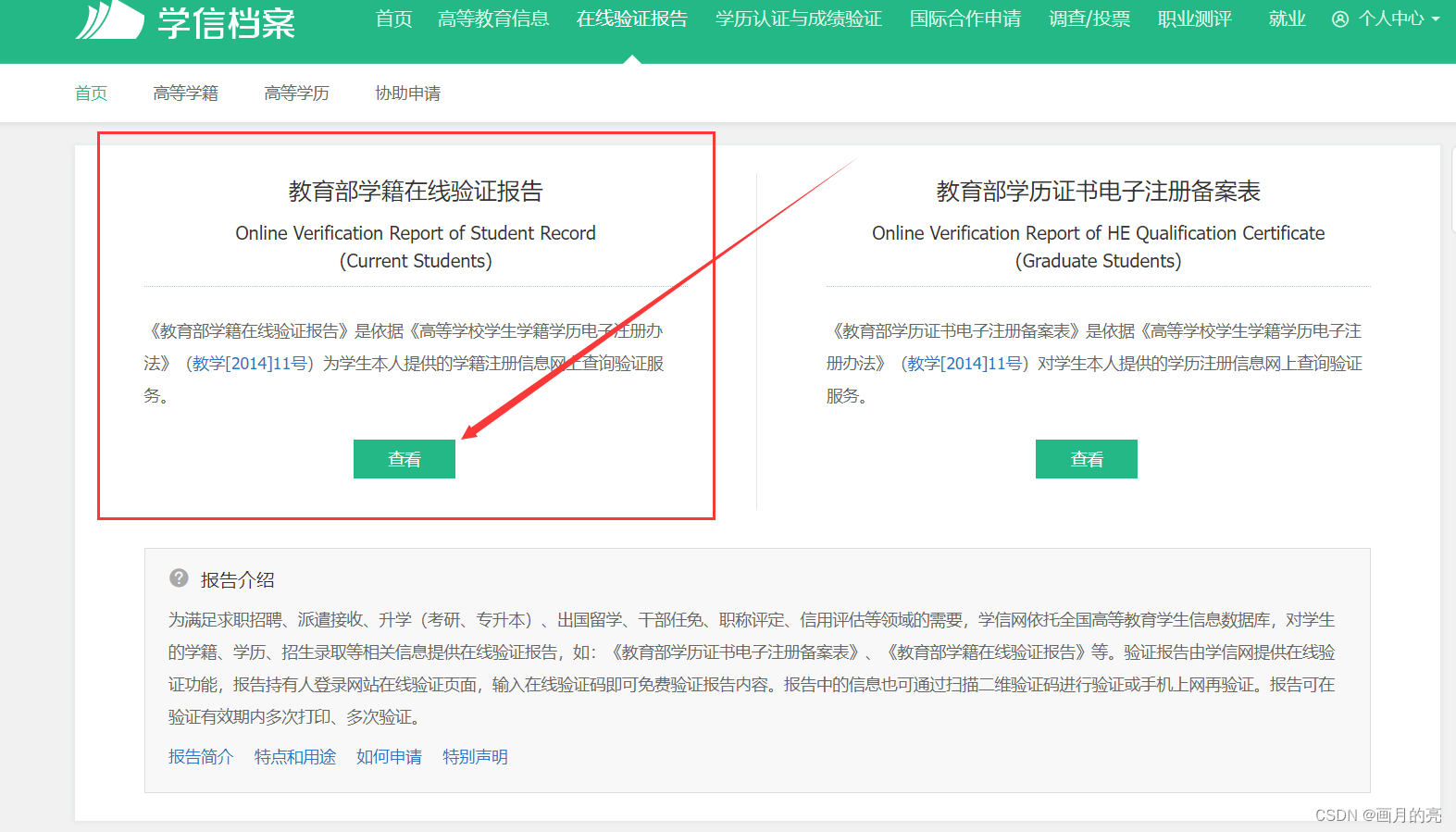1456x832 pixels.
Task: Open the 高等教育信息 menu
Action: [x=493, y=19]
